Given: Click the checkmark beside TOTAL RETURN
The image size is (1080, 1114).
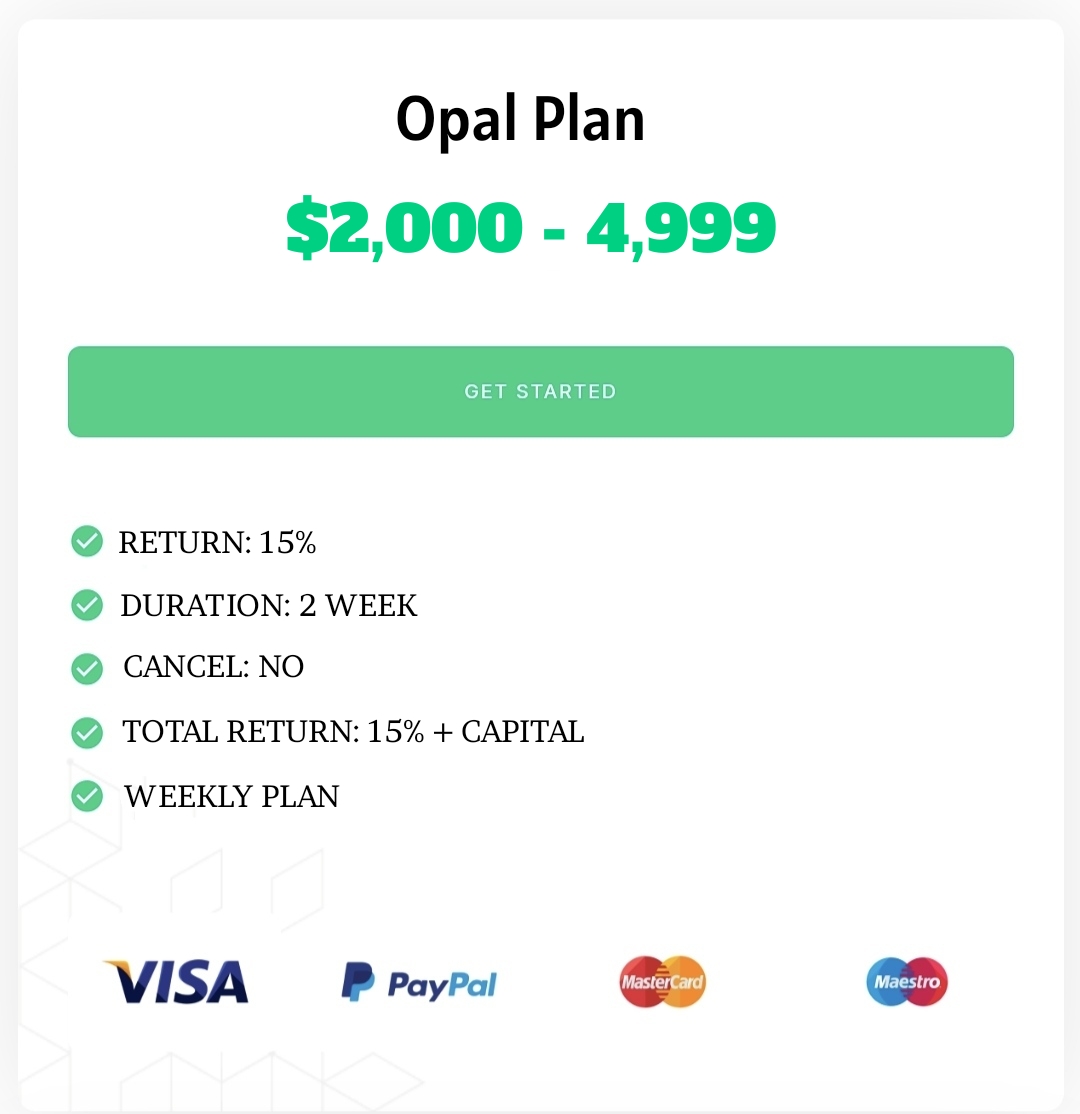Looking at the screenshot, I should (x=87, y=733).
